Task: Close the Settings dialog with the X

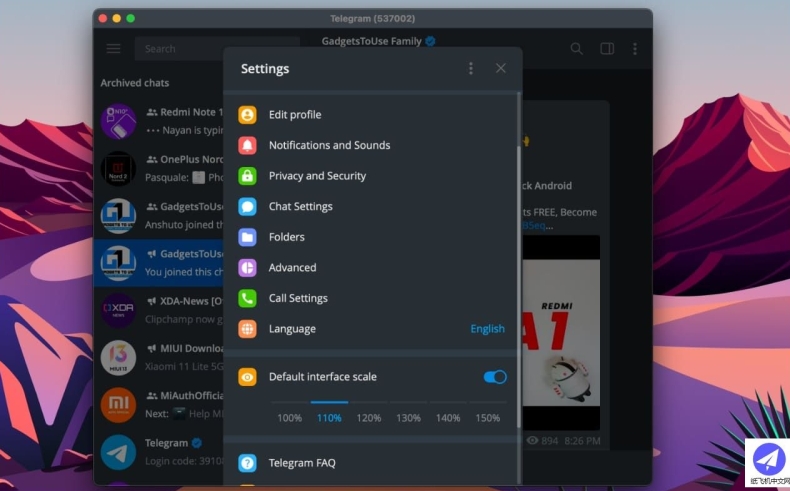Action: 501,68
